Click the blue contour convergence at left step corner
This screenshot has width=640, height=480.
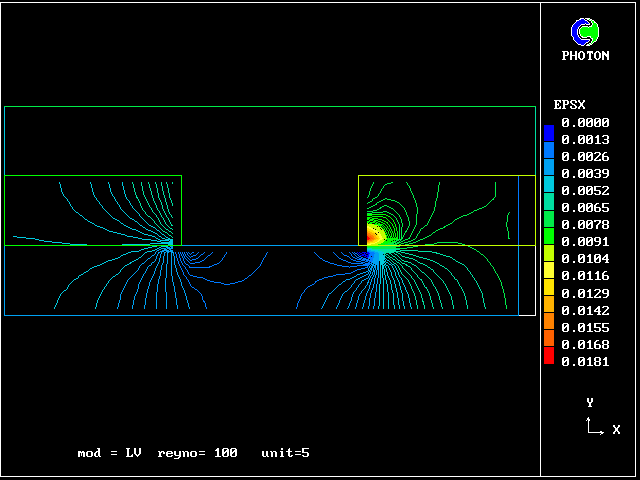168,245
